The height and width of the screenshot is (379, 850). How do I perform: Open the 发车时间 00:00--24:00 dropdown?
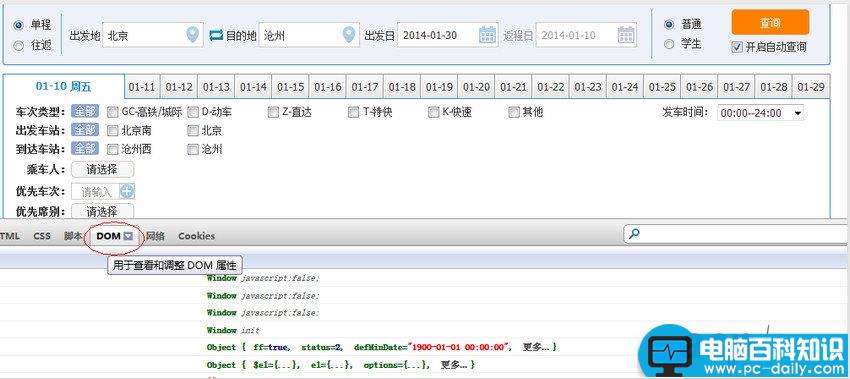[761, 113]
